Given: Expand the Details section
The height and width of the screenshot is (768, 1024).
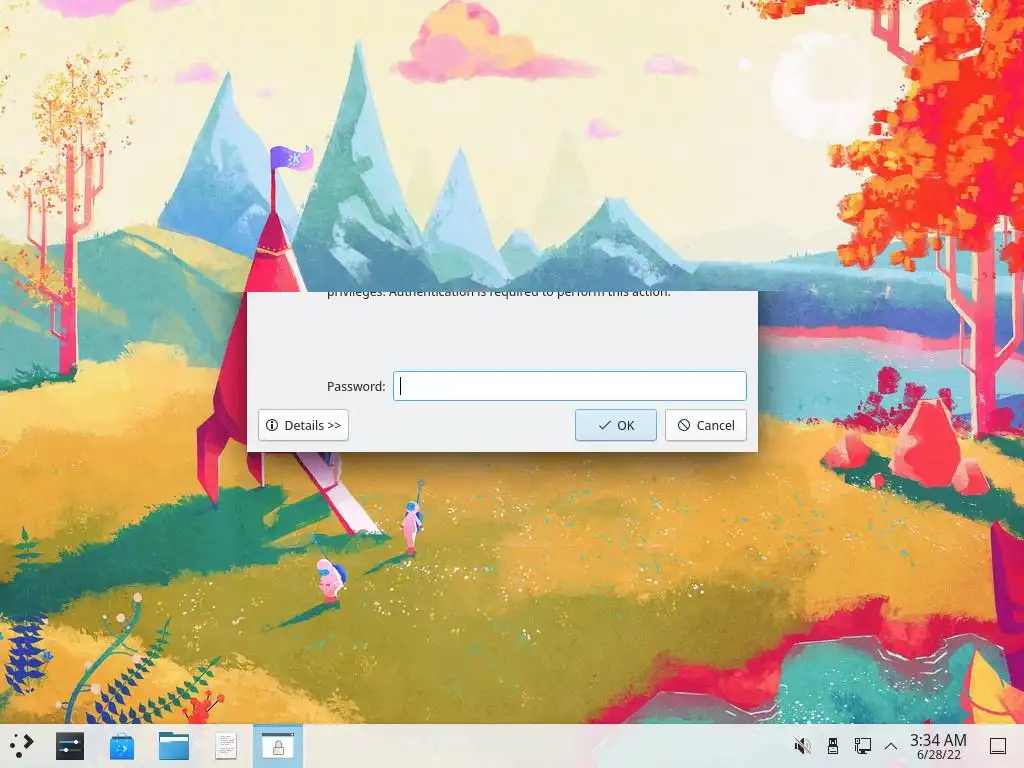Looking at the screenshot, I should pos(304,425).
